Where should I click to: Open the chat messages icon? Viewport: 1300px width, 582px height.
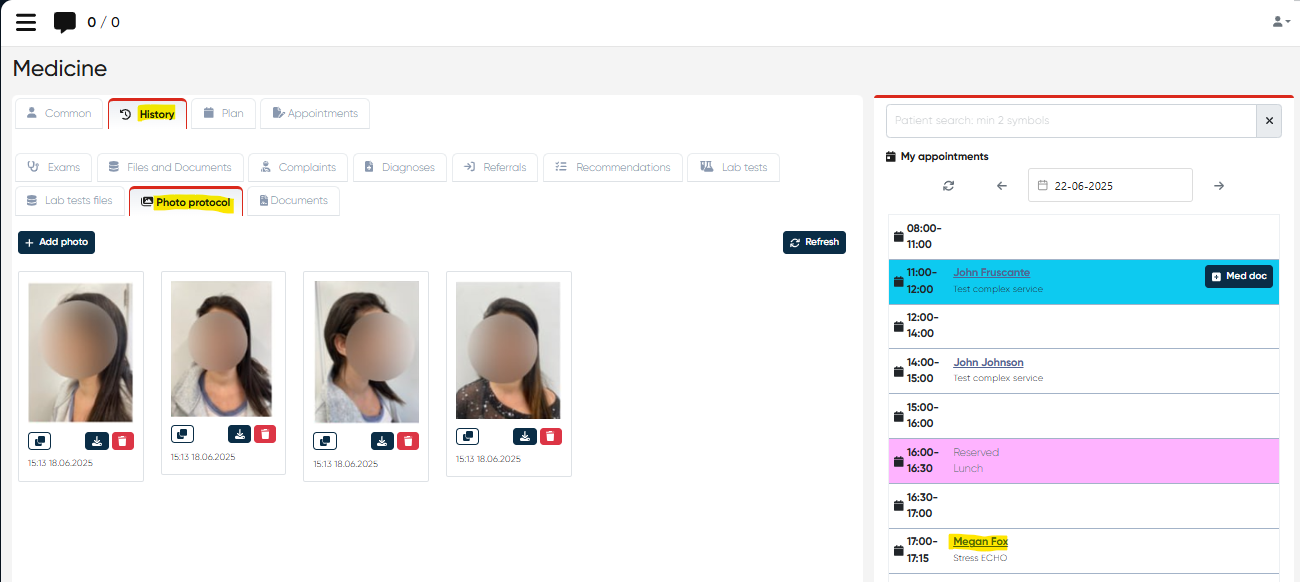[x=65, y=22]
